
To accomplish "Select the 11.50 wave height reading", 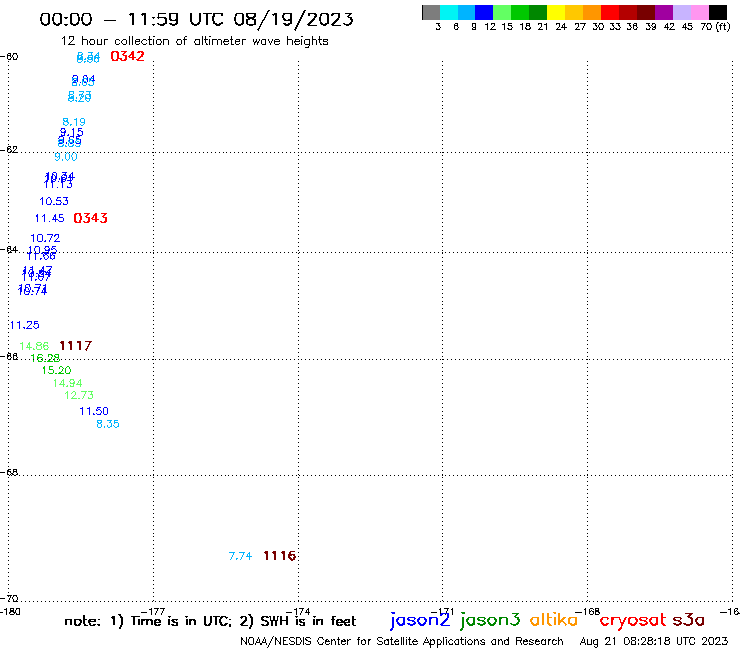I will pos(94,411).
